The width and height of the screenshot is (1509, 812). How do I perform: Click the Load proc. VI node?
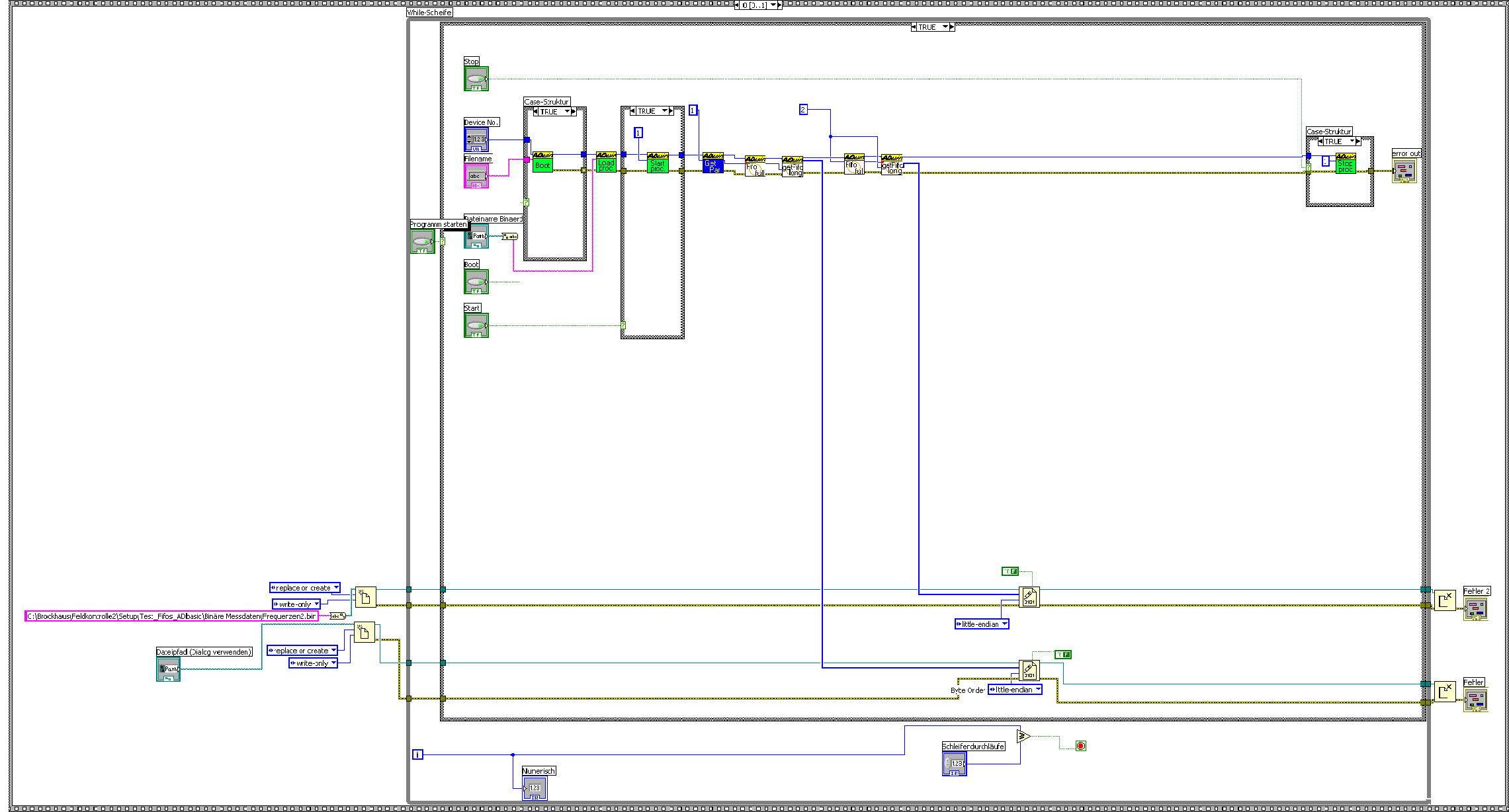coord(605,162)
